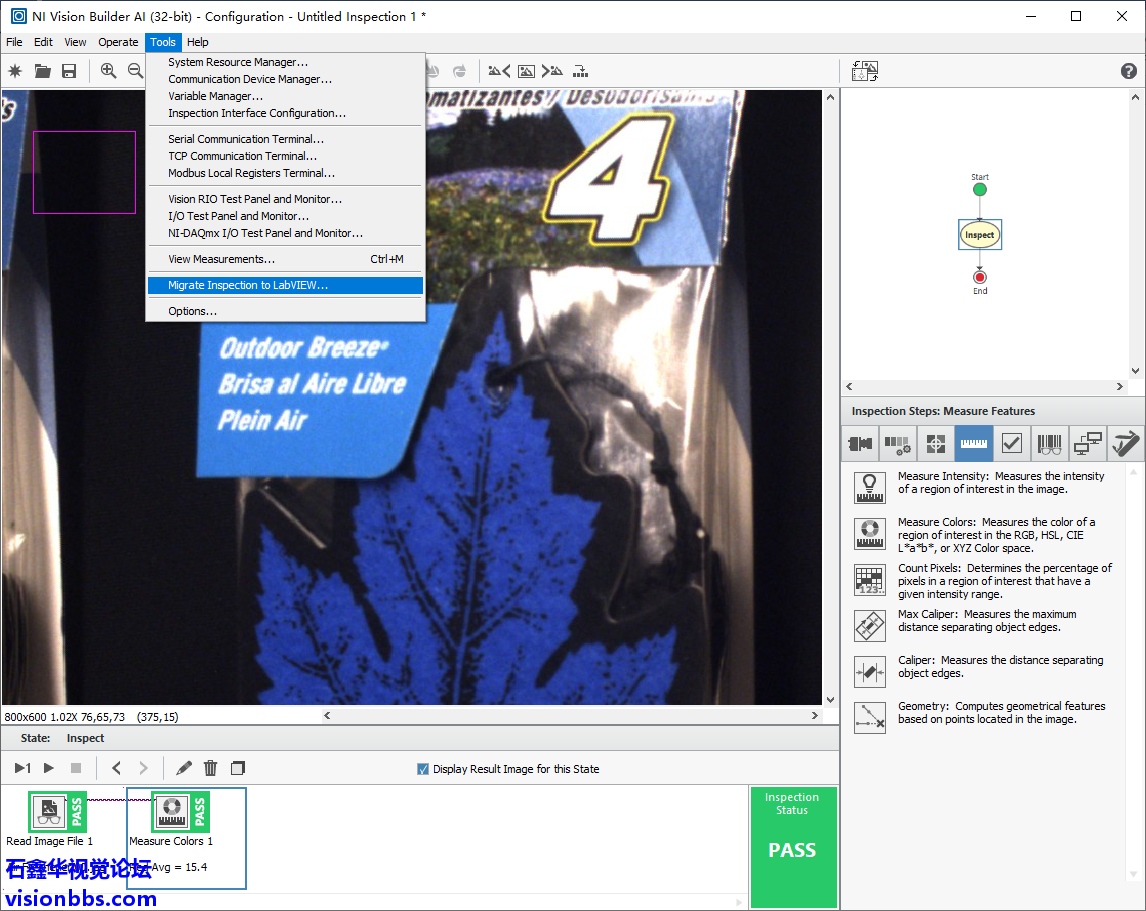Screen dimensions: 1146x911
Task: Close the open Tools menu
Action: (163, 42)
